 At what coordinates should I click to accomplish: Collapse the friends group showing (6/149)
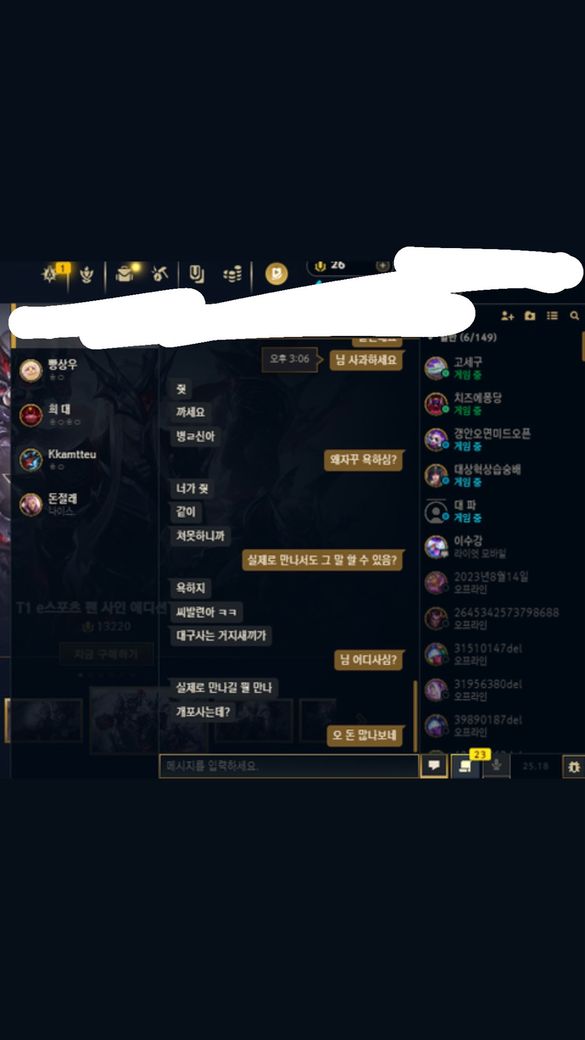point(462,338)
